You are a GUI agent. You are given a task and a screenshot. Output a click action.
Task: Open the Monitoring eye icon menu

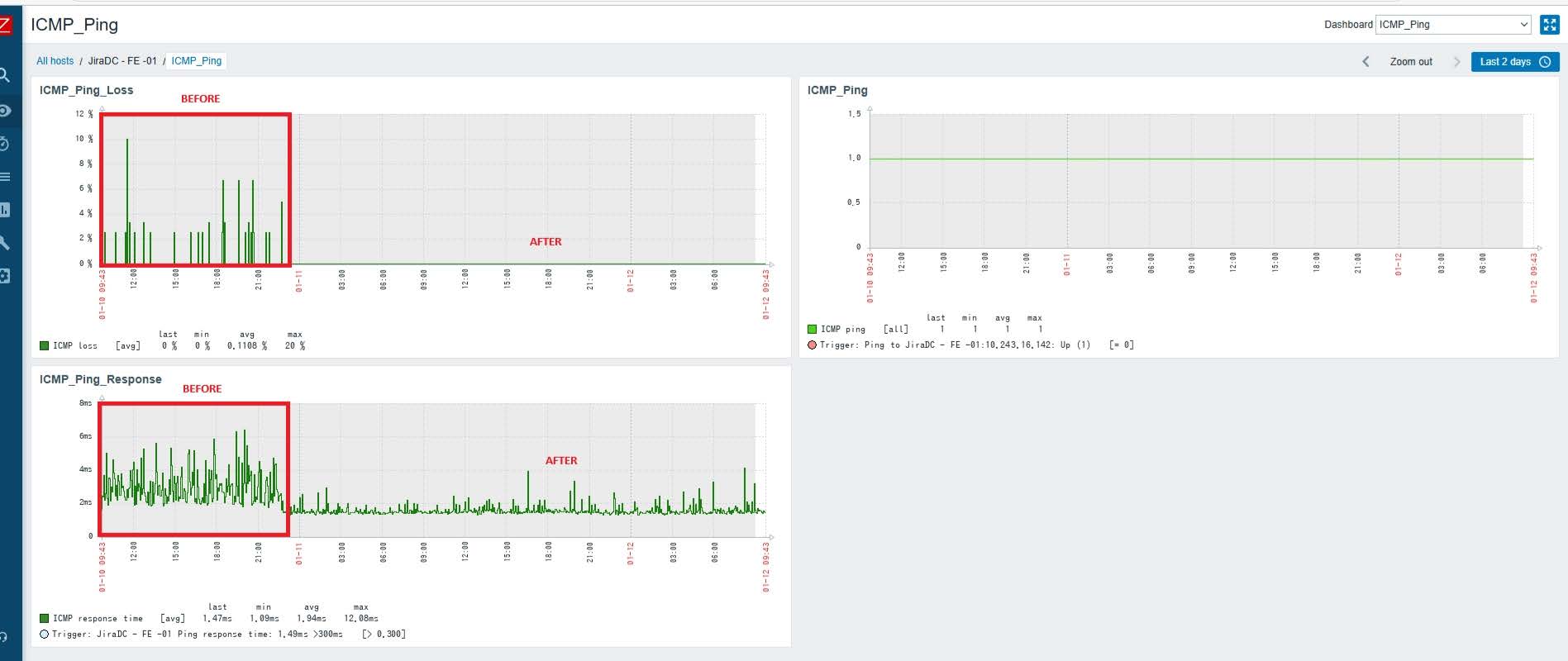[x=5, y=110]
